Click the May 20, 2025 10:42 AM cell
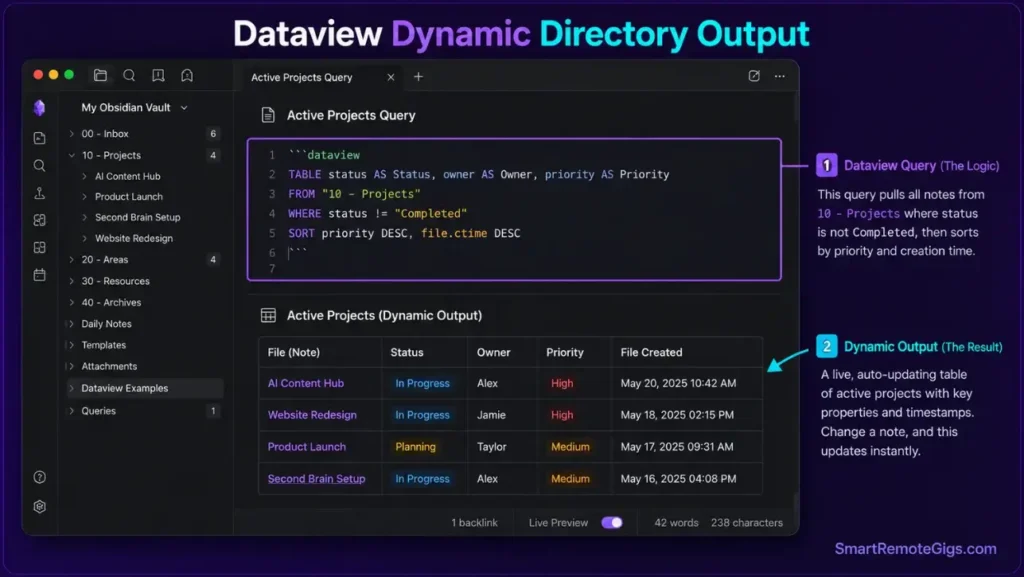The image size is (1024, 577). [x=678, y=383]
